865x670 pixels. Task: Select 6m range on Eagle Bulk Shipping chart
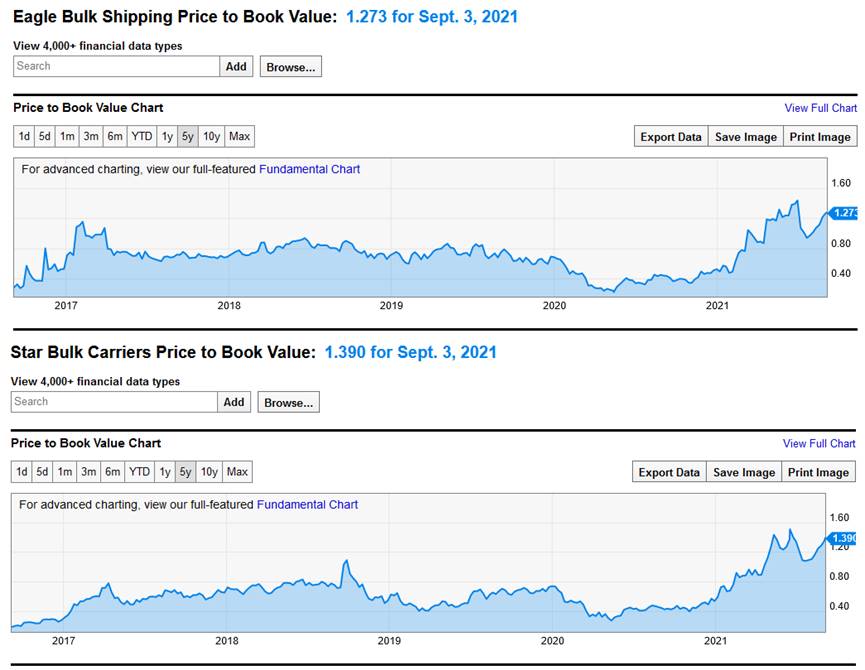(x=115, y=136)
